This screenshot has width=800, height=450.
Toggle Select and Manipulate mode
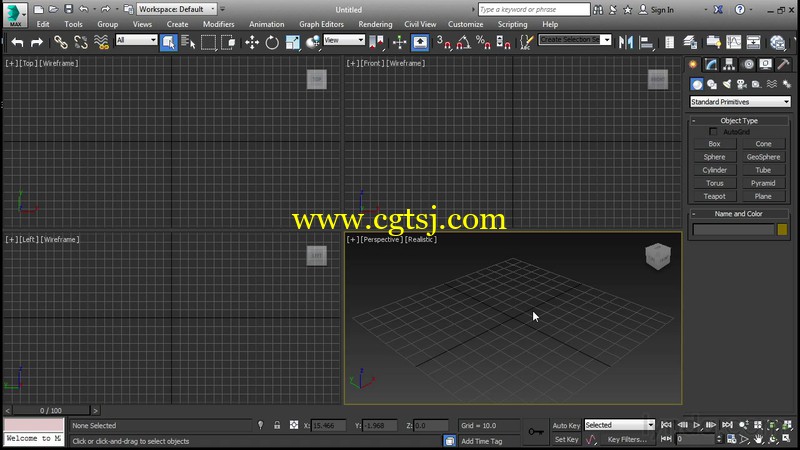tap(399, 42)
